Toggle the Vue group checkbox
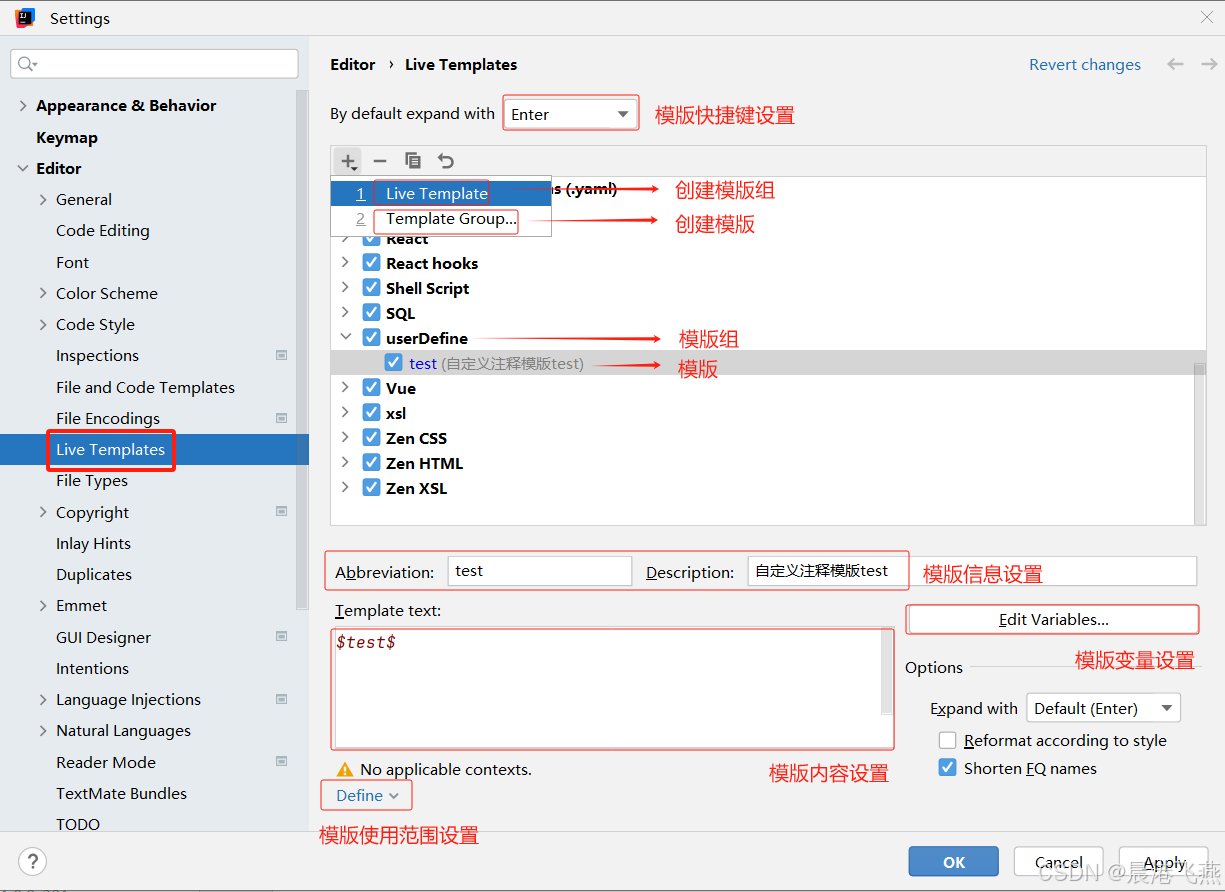Viewport: 1225px width, 892px height. 371,388
